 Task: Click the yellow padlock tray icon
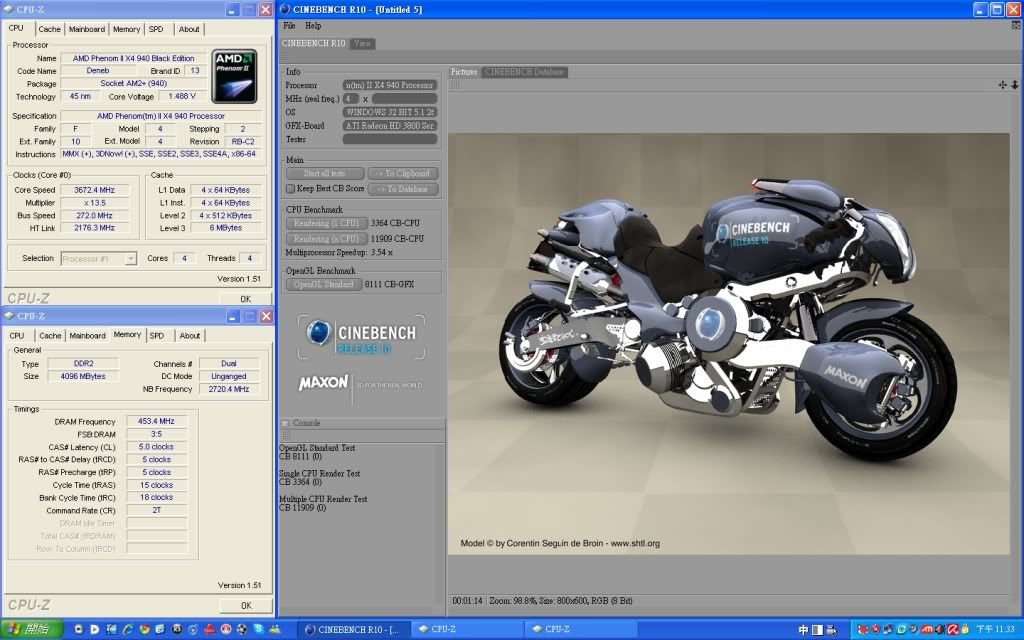click(965, 629)
